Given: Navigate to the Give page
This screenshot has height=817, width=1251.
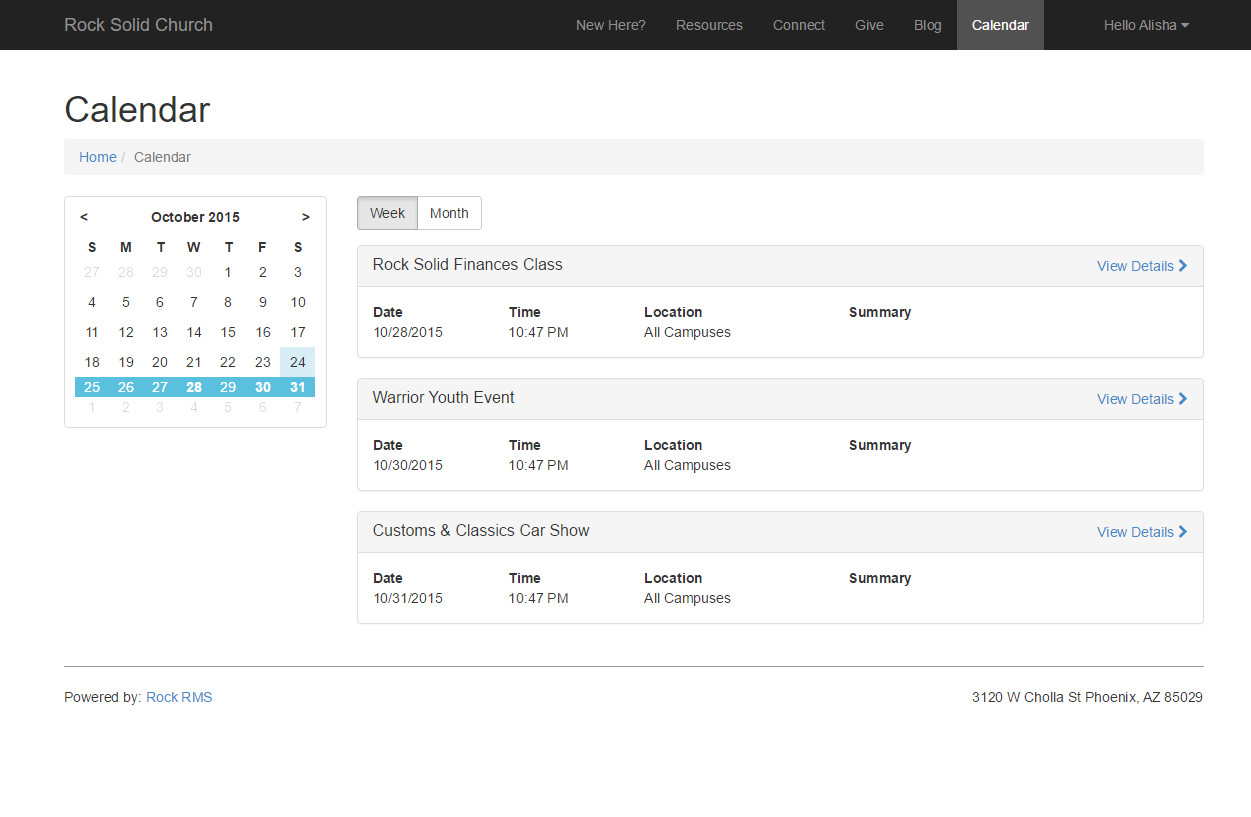Looking at the screenshot, I should (x=869, y=25).
